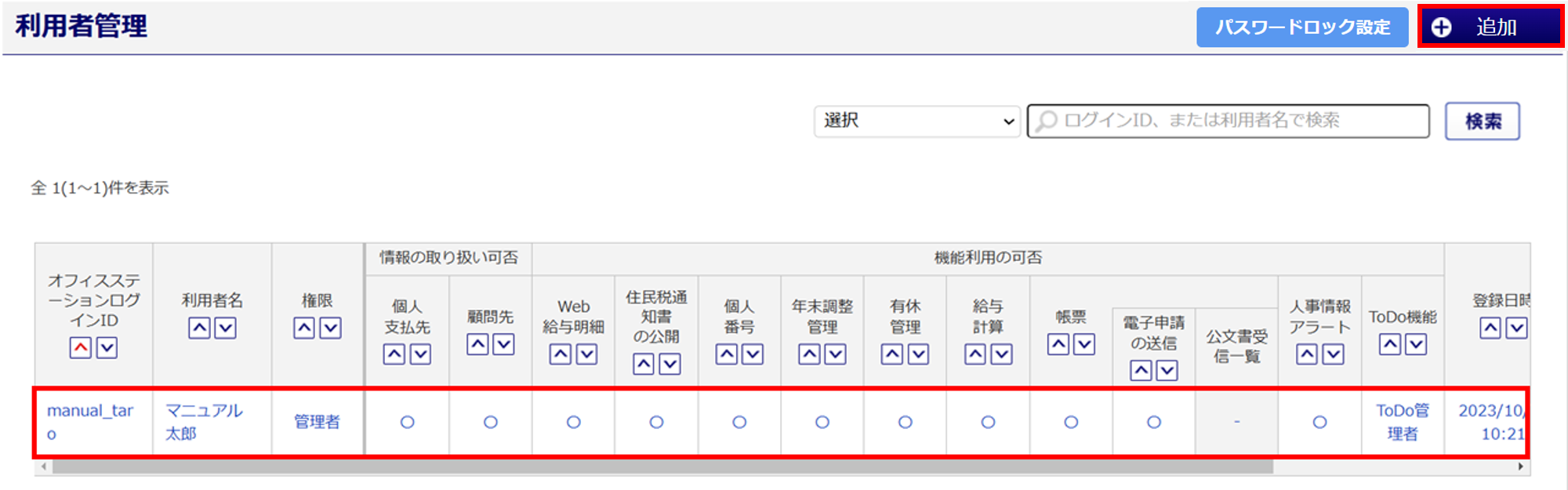Sort 有休管理 column descending
Screen dimensions: 1568x490
coord(918,355)
